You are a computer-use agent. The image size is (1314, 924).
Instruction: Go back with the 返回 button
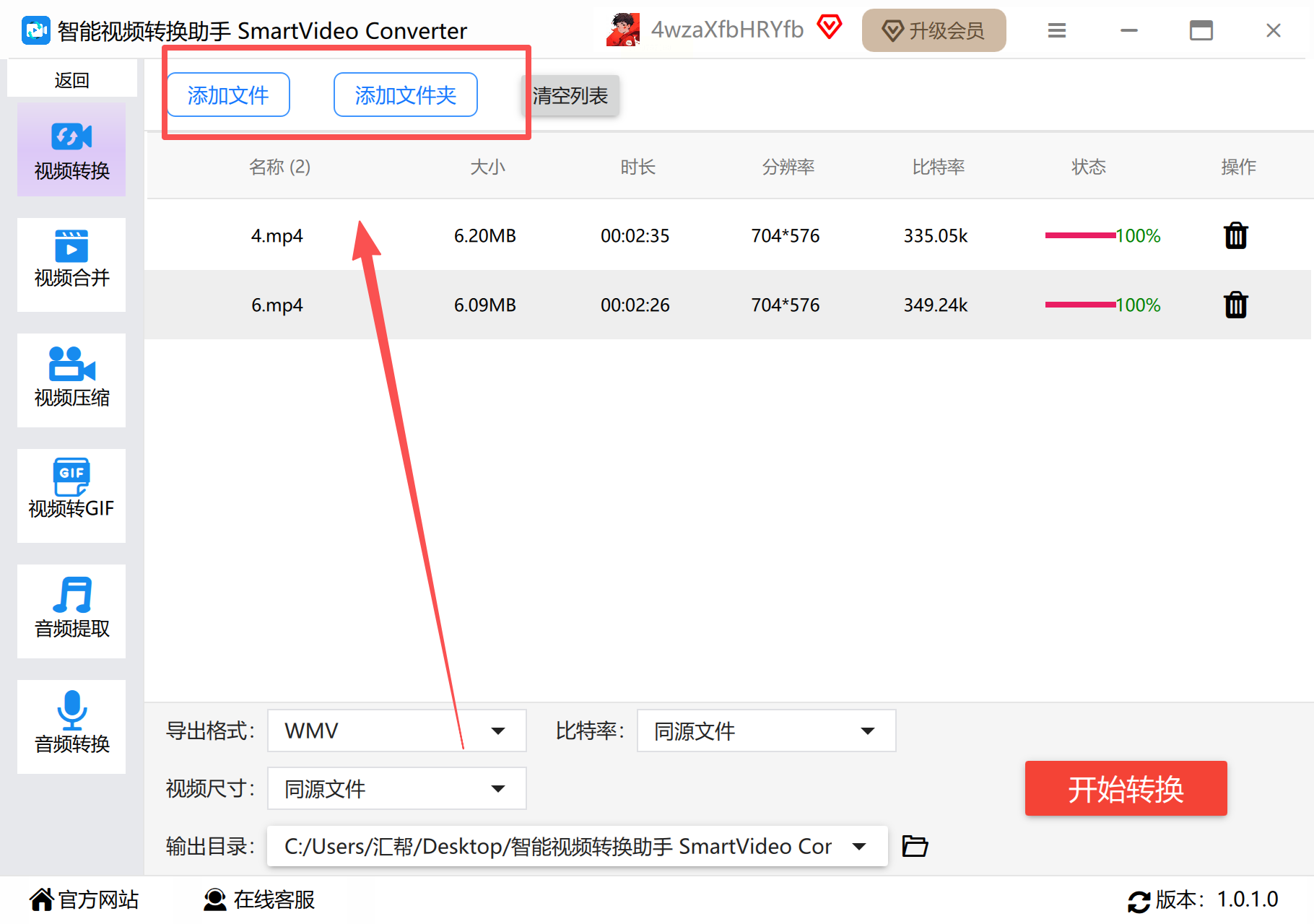tap(72, 79)
